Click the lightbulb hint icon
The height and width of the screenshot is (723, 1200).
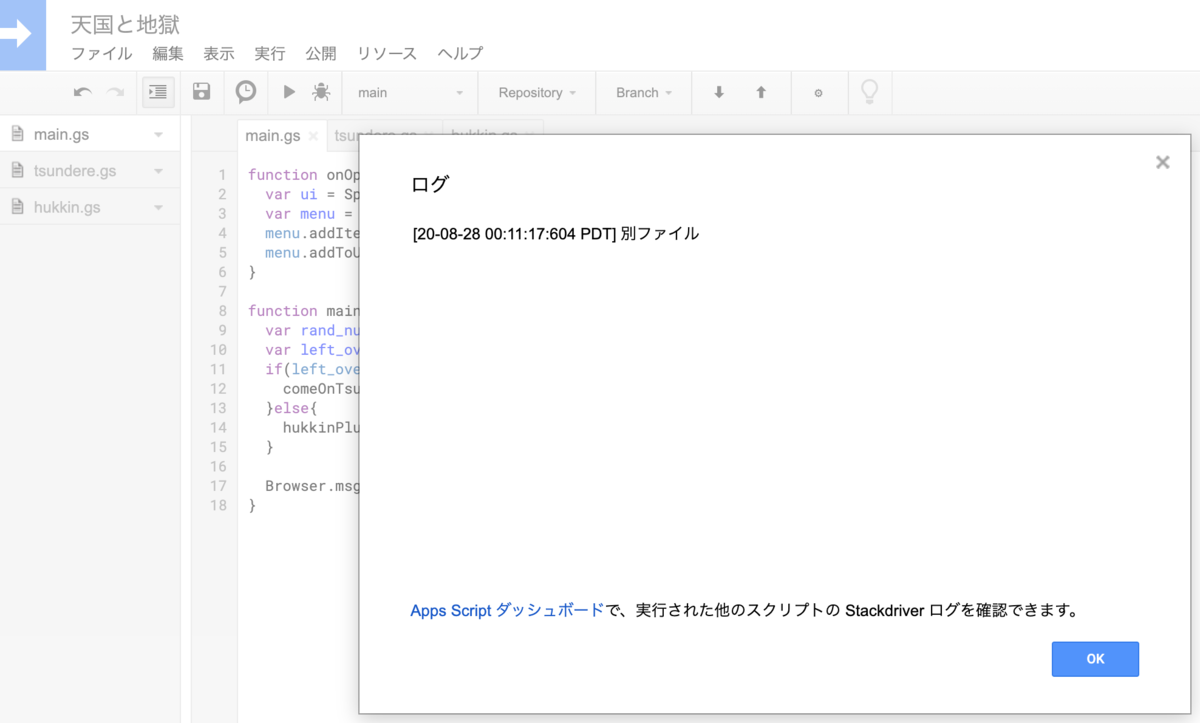click(870, 92)
